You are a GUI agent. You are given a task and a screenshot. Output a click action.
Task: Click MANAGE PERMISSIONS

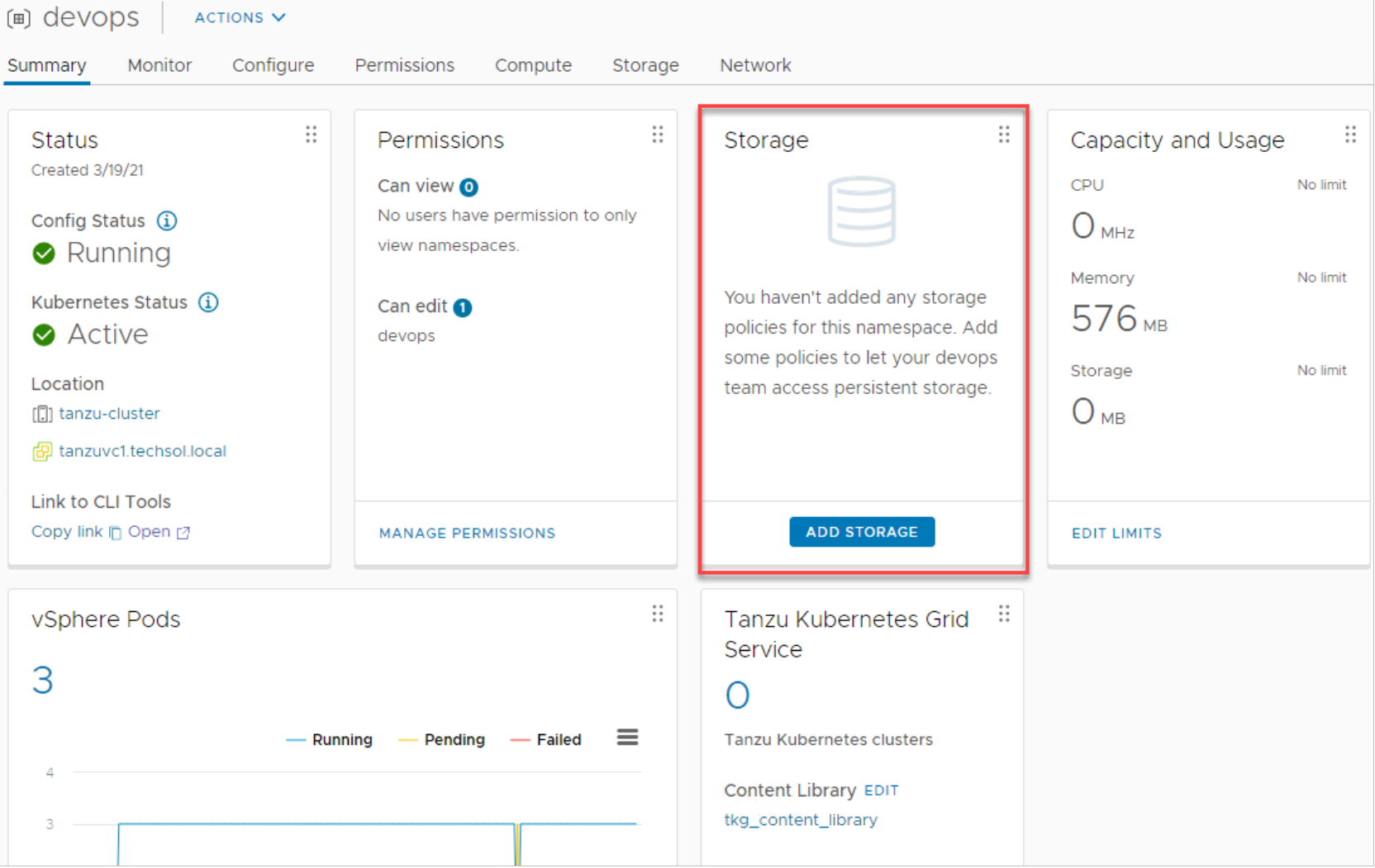click(x=467, y=533)
